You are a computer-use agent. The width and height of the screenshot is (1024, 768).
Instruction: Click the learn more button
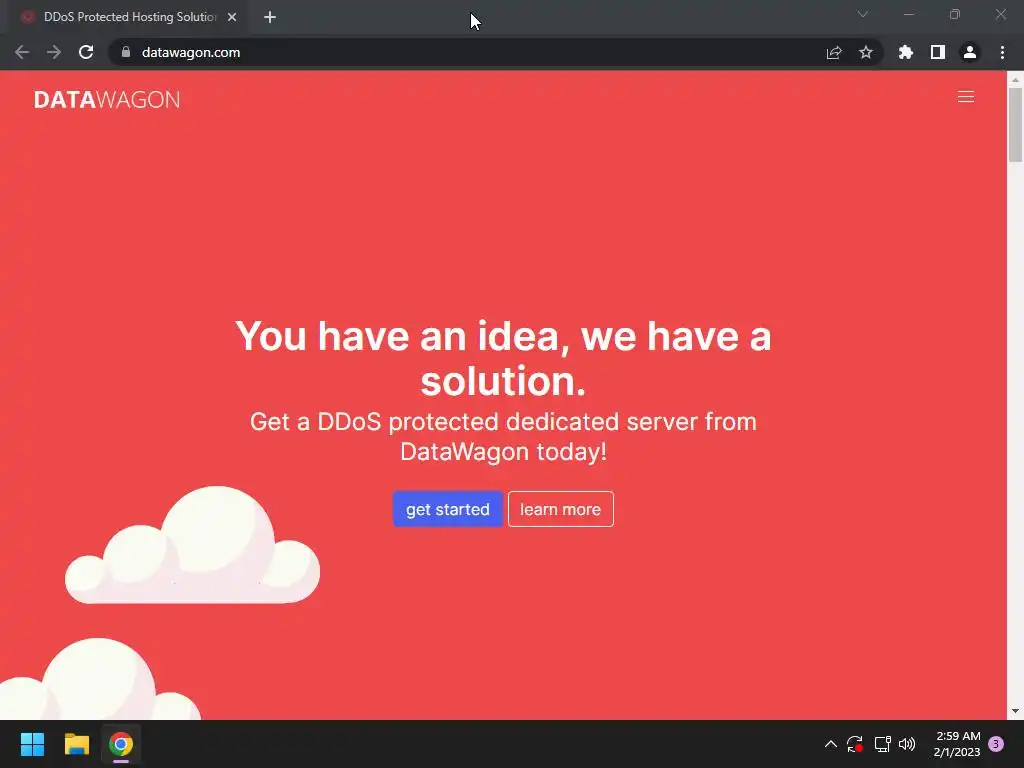560,509
